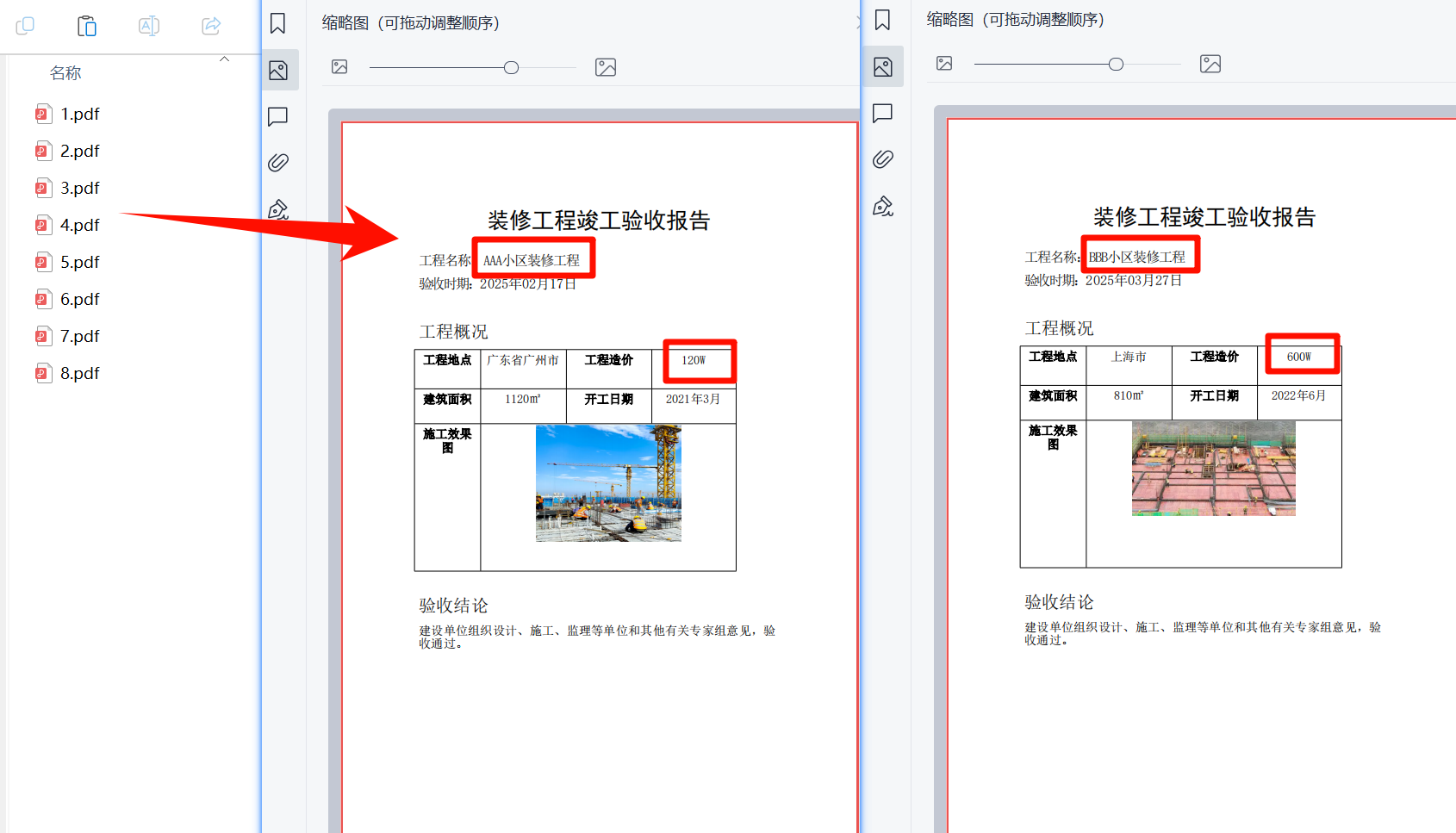Toggle the bookmarks panel in the left viewer
The width and height of the screenshot is (1456, 833).
pos(277,23)
